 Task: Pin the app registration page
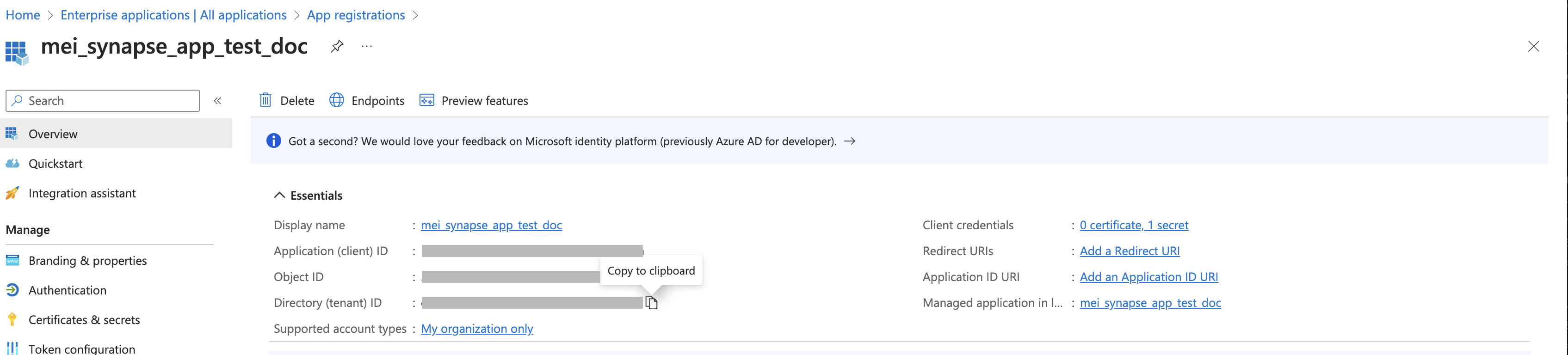point(337,46)
